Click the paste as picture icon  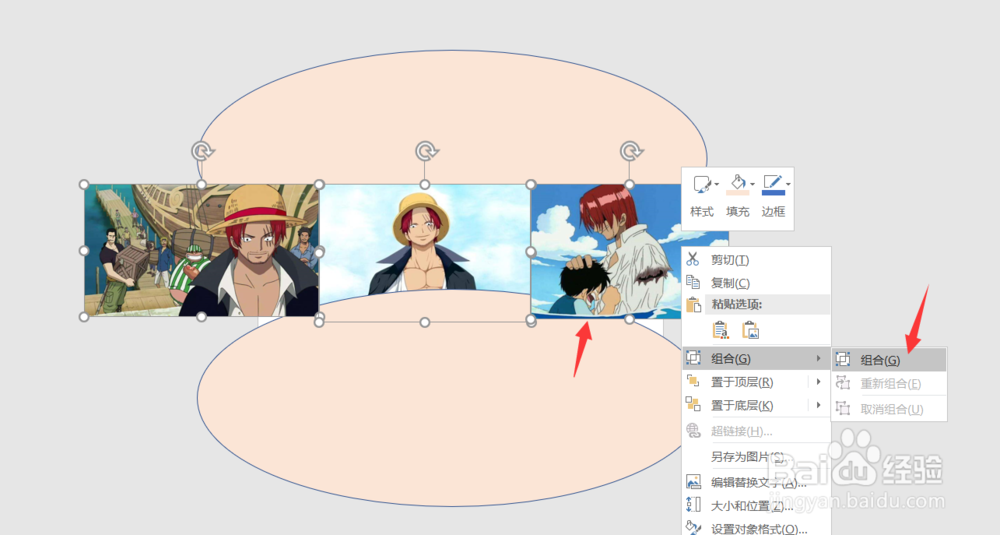[x=751, y=330]
